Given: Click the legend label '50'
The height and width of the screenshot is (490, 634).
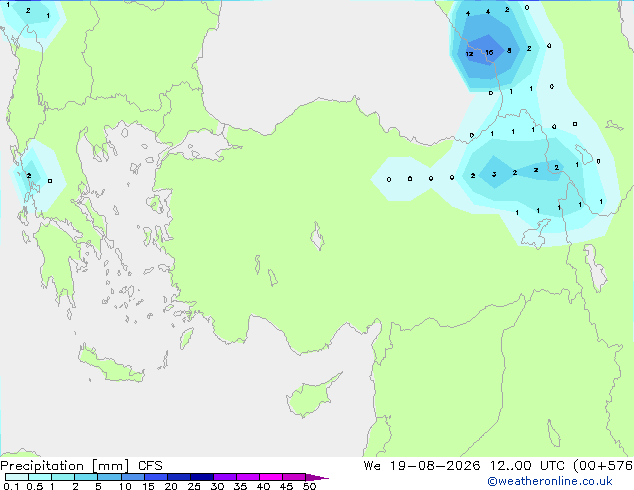Looking at the screenshot, I should pos(309,486).
